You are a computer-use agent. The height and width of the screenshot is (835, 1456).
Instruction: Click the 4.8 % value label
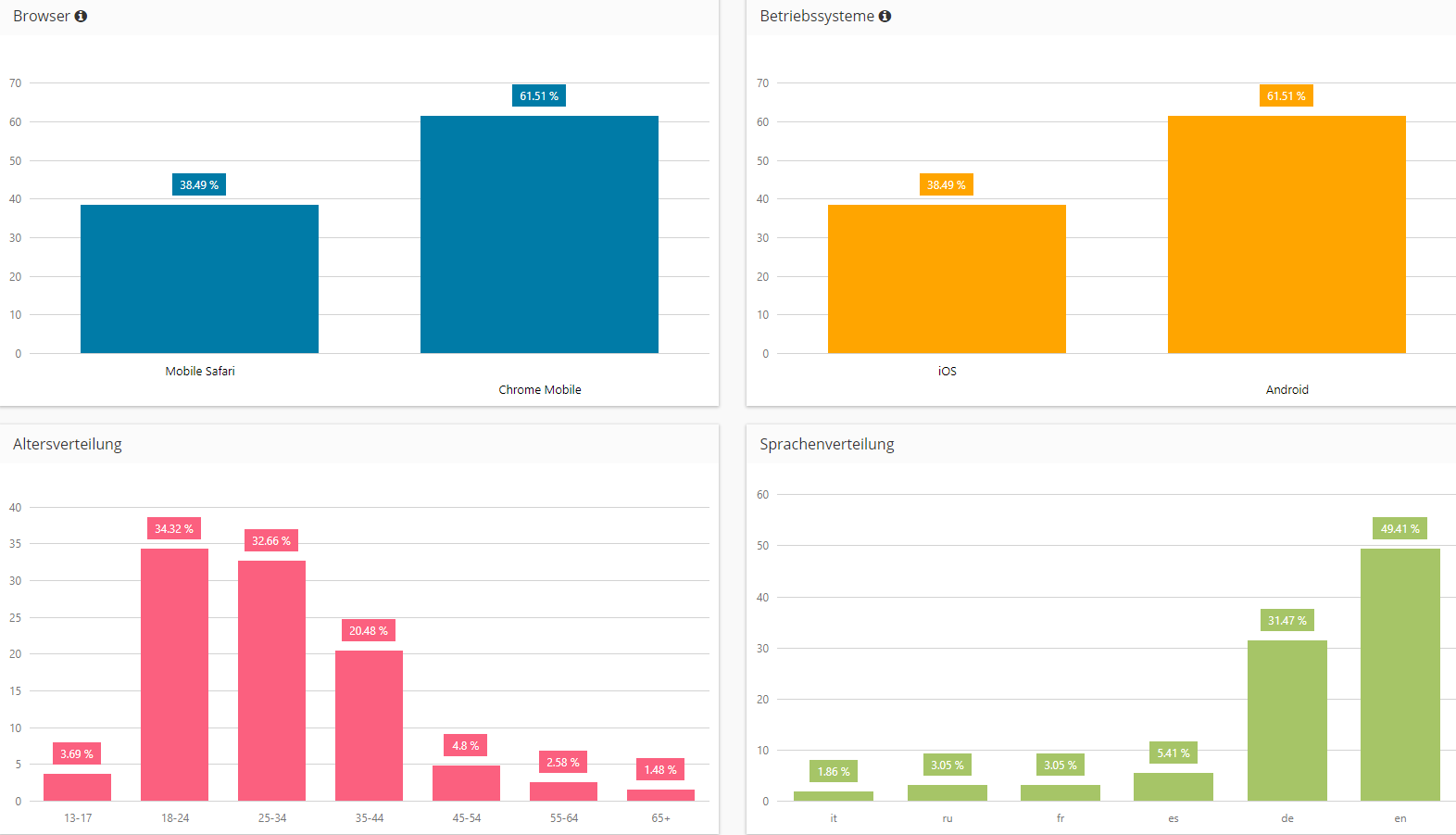coord(466,745)
